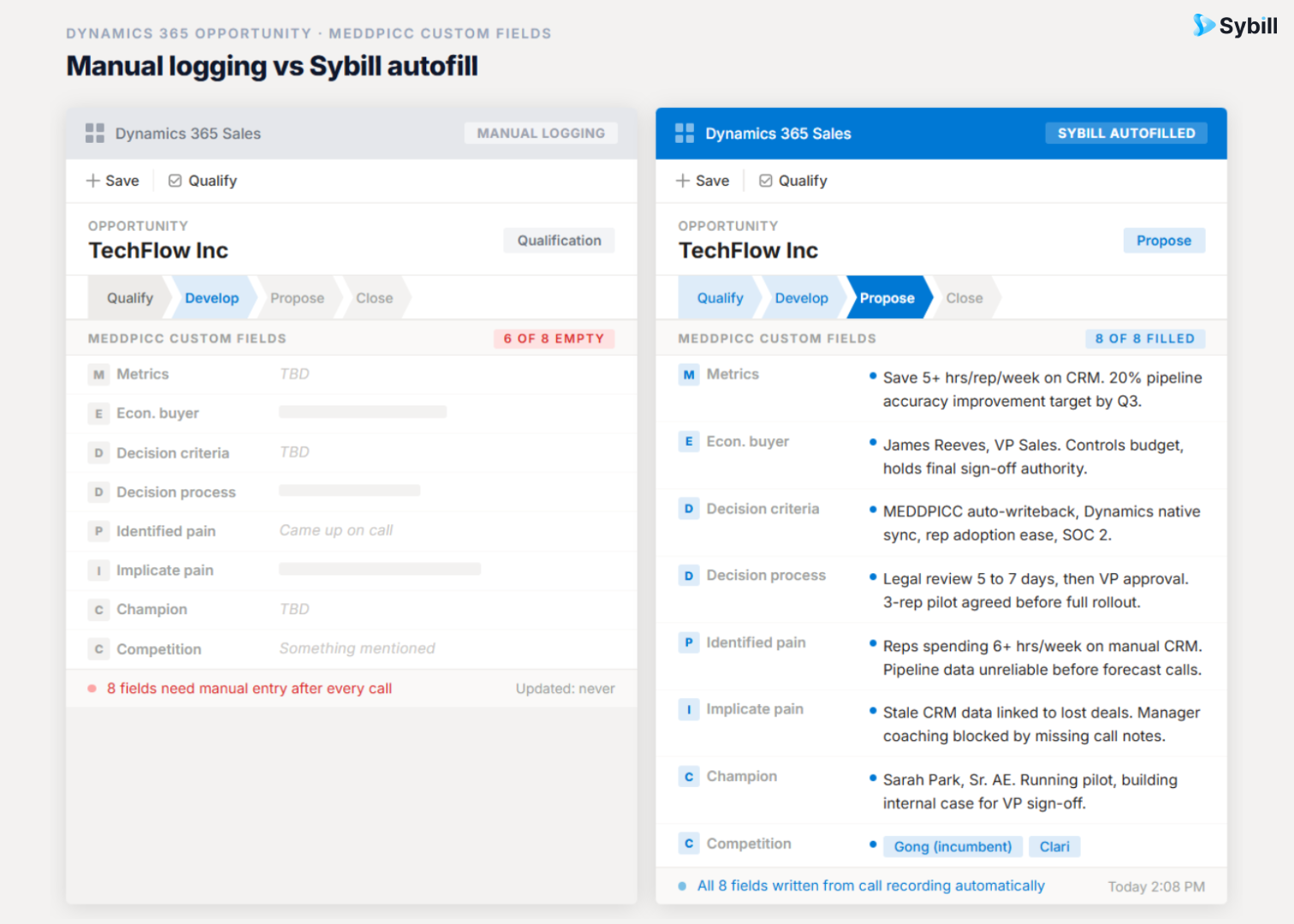Click blue I Implicate pain icon in Autofilled panel
The image size is (1294, 924).
pyautogui.click(x=689, y=709)
